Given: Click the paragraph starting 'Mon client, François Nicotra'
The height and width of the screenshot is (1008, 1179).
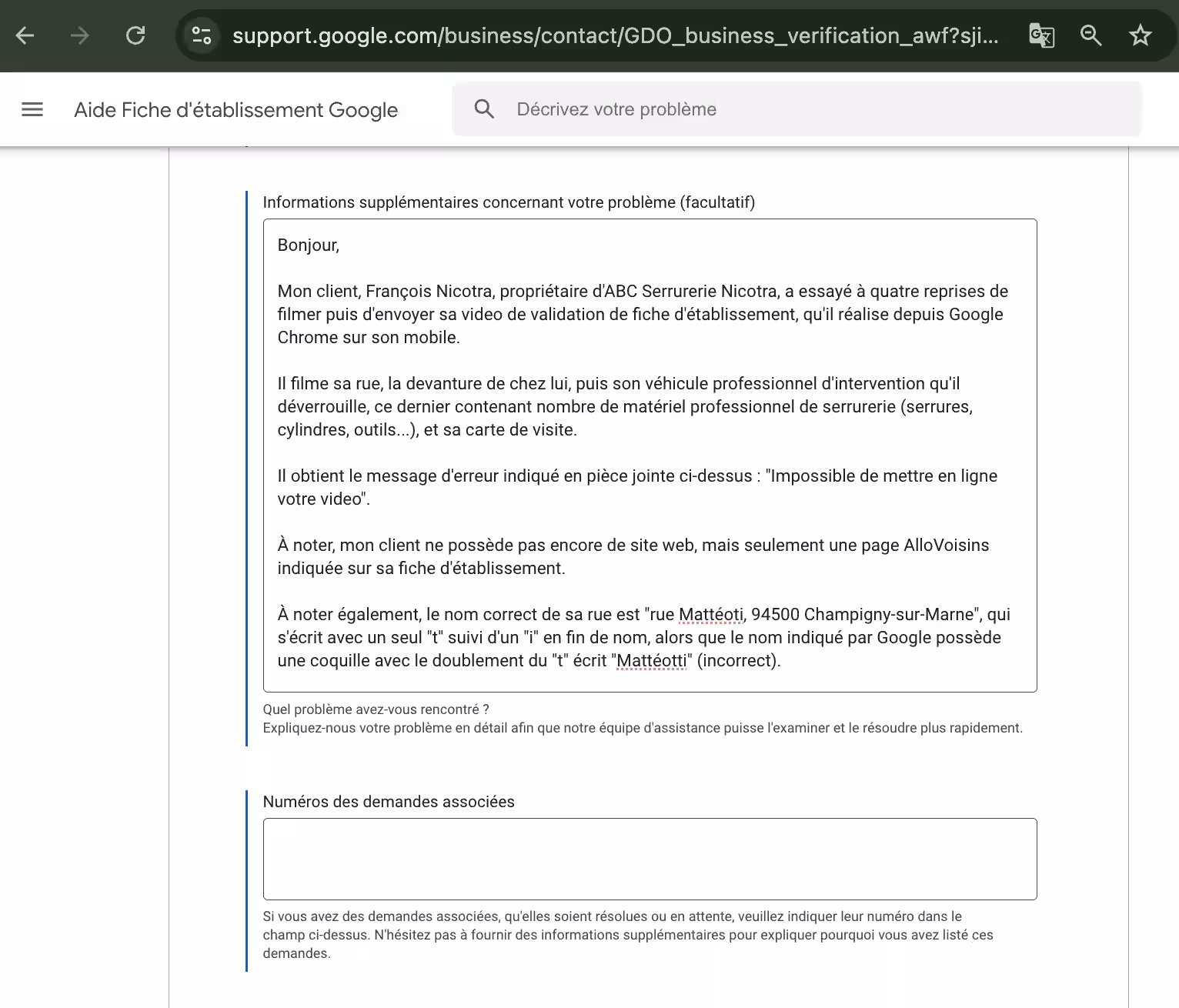Looking at the screenshot, I should (643, 314).
